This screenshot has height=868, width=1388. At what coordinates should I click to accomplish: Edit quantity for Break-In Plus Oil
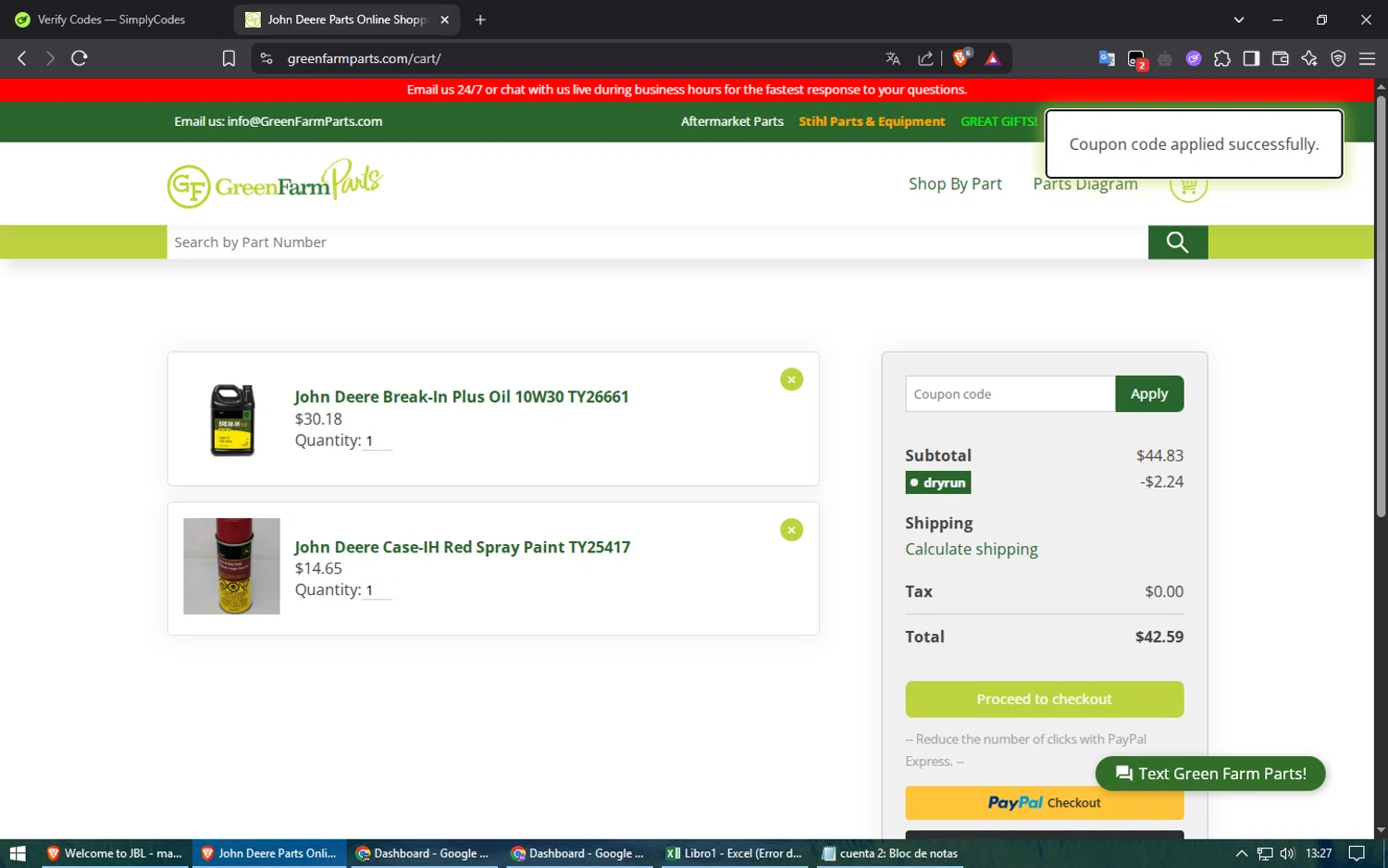click(378, 441)
